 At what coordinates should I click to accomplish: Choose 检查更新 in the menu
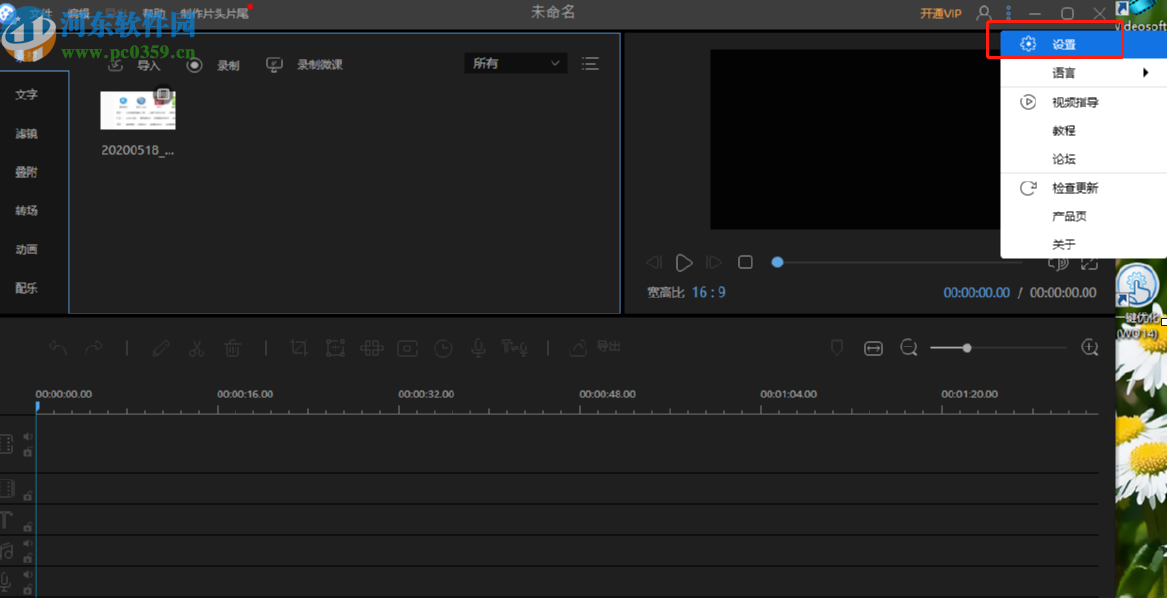(1074, 188)
